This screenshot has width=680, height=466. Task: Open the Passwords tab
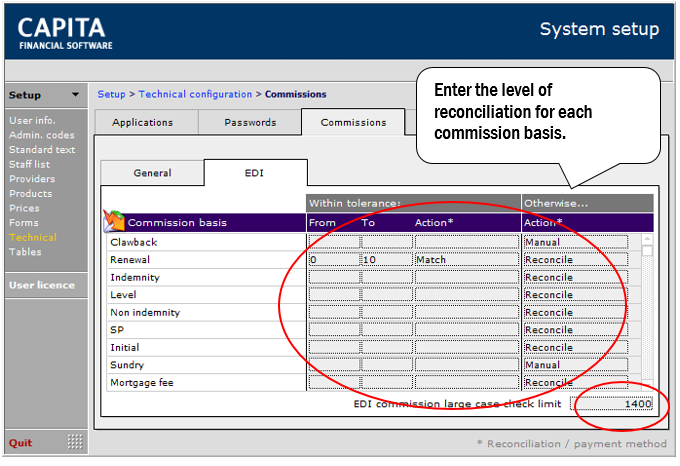pyautogui.click(x=250, y=123)
